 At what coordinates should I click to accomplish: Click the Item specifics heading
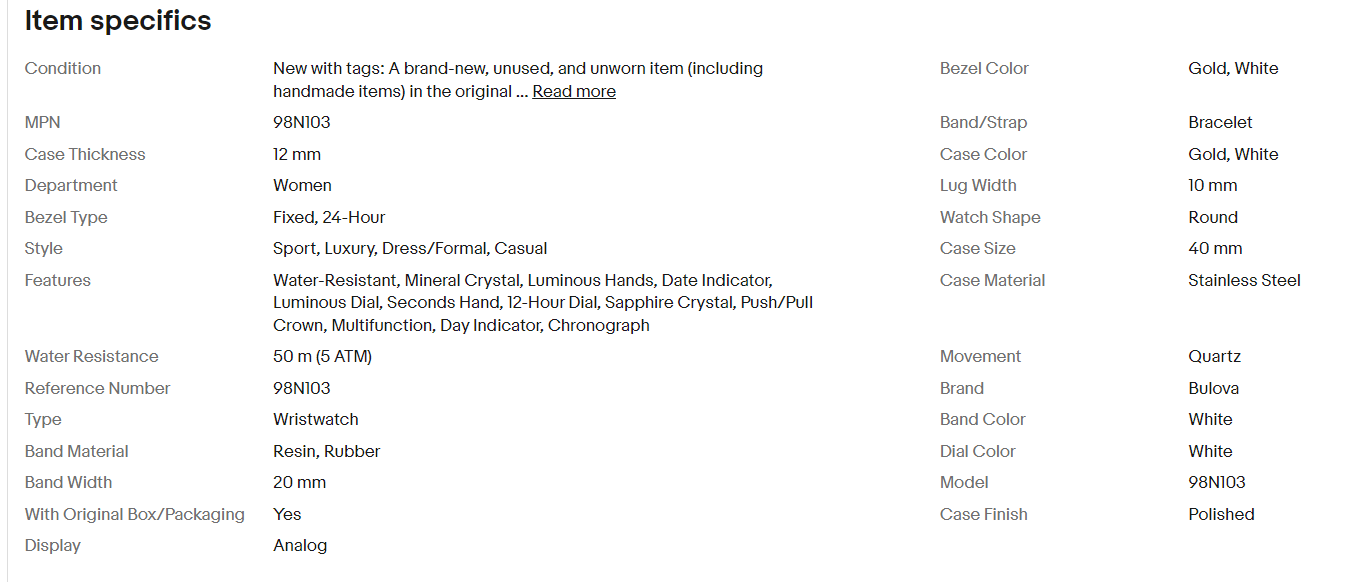(118, 21)
